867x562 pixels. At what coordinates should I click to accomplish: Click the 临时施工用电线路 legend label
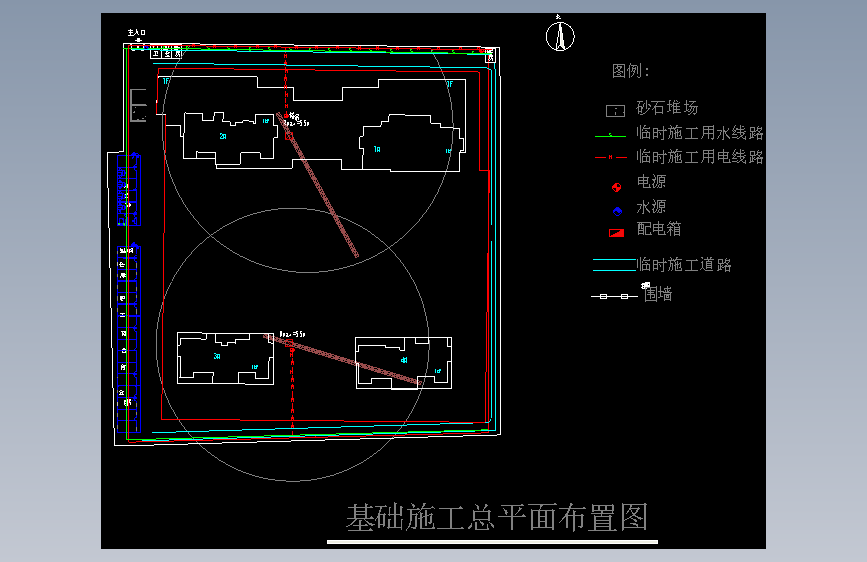tap(700, 157)
